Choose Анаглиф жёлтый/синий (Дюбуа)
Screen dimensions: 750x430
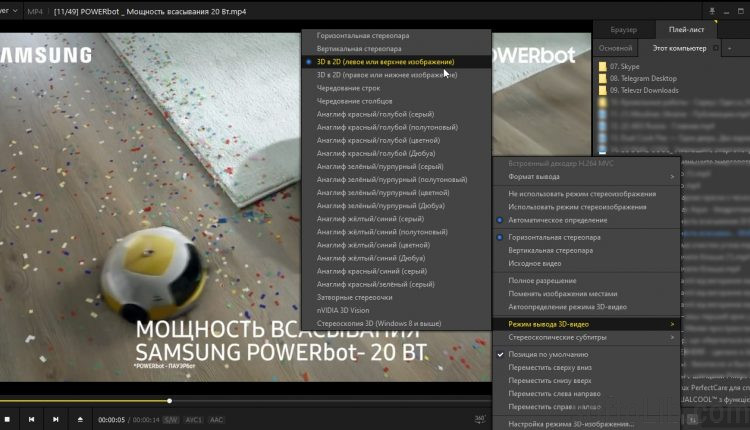point(397,258)
